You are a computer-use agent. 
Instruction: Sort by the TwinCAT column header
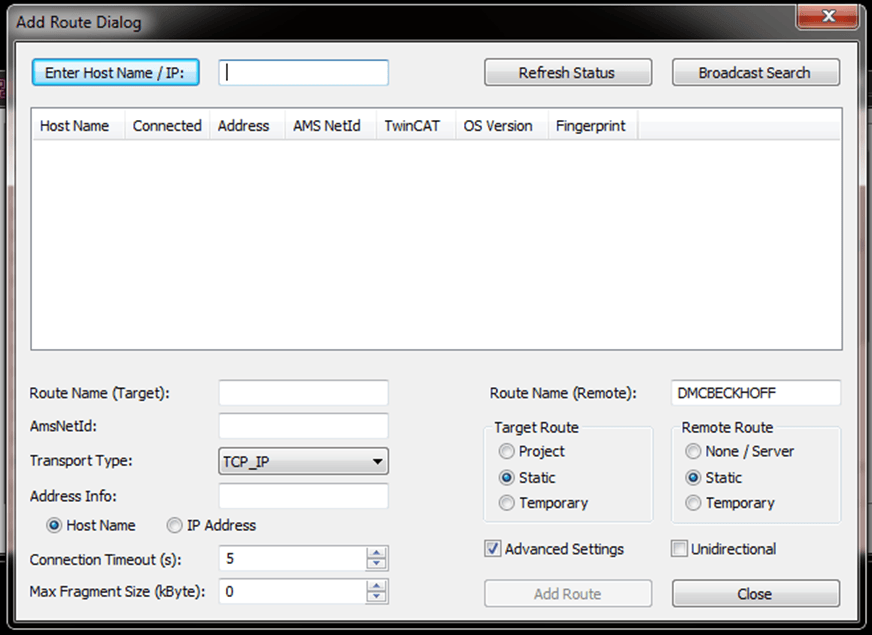416,126
